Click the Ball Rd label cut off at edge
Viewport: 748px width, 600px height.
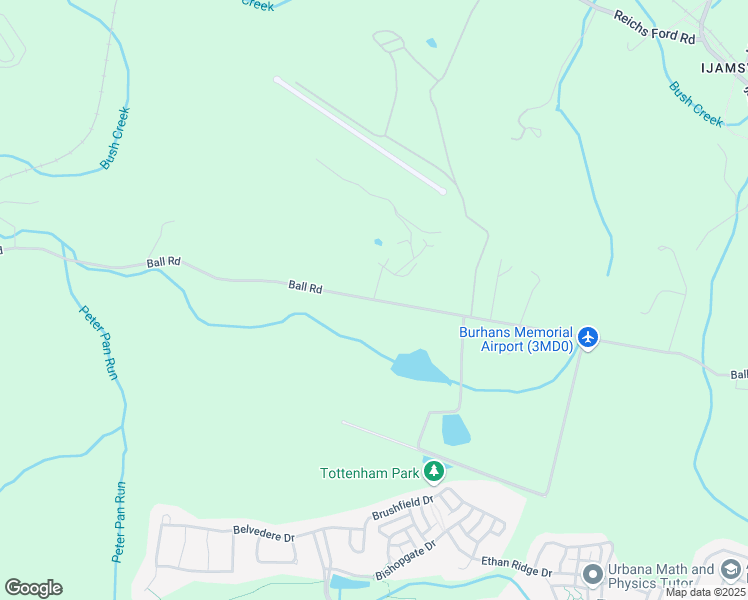[739, 375]
